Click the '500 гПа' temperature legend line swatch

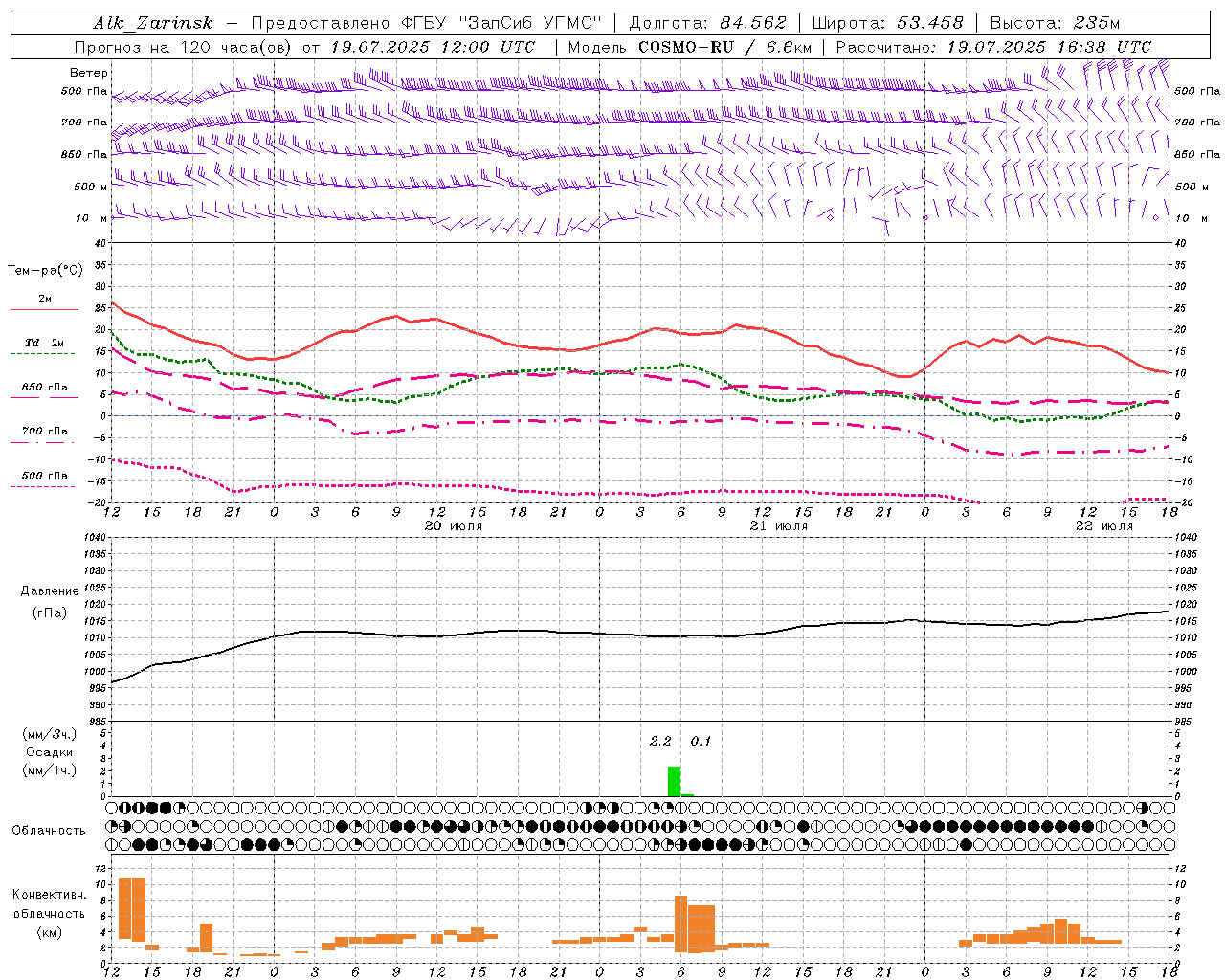44,487
